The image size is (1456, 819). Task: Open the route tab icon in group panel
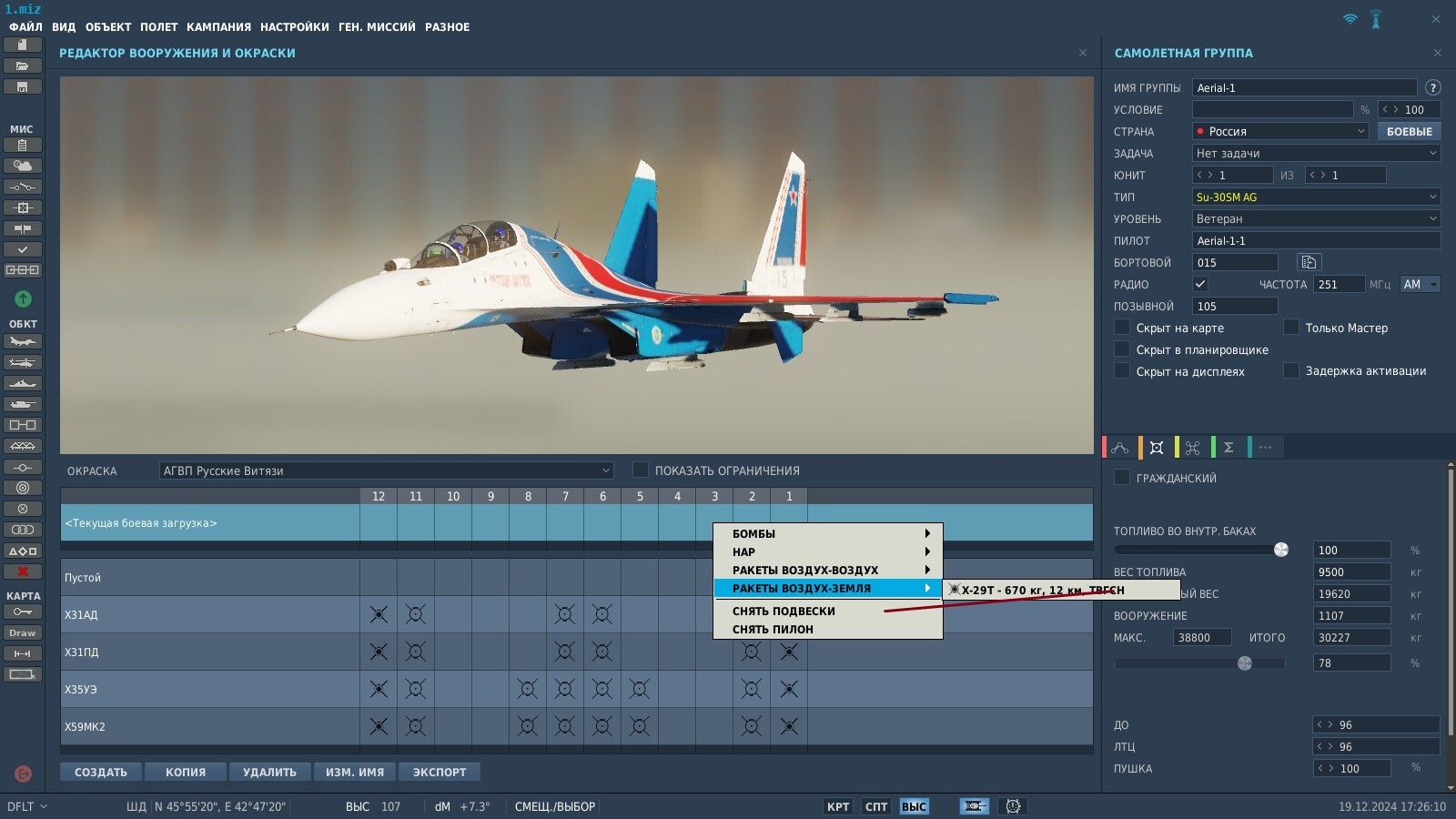tap(1120, 448)
